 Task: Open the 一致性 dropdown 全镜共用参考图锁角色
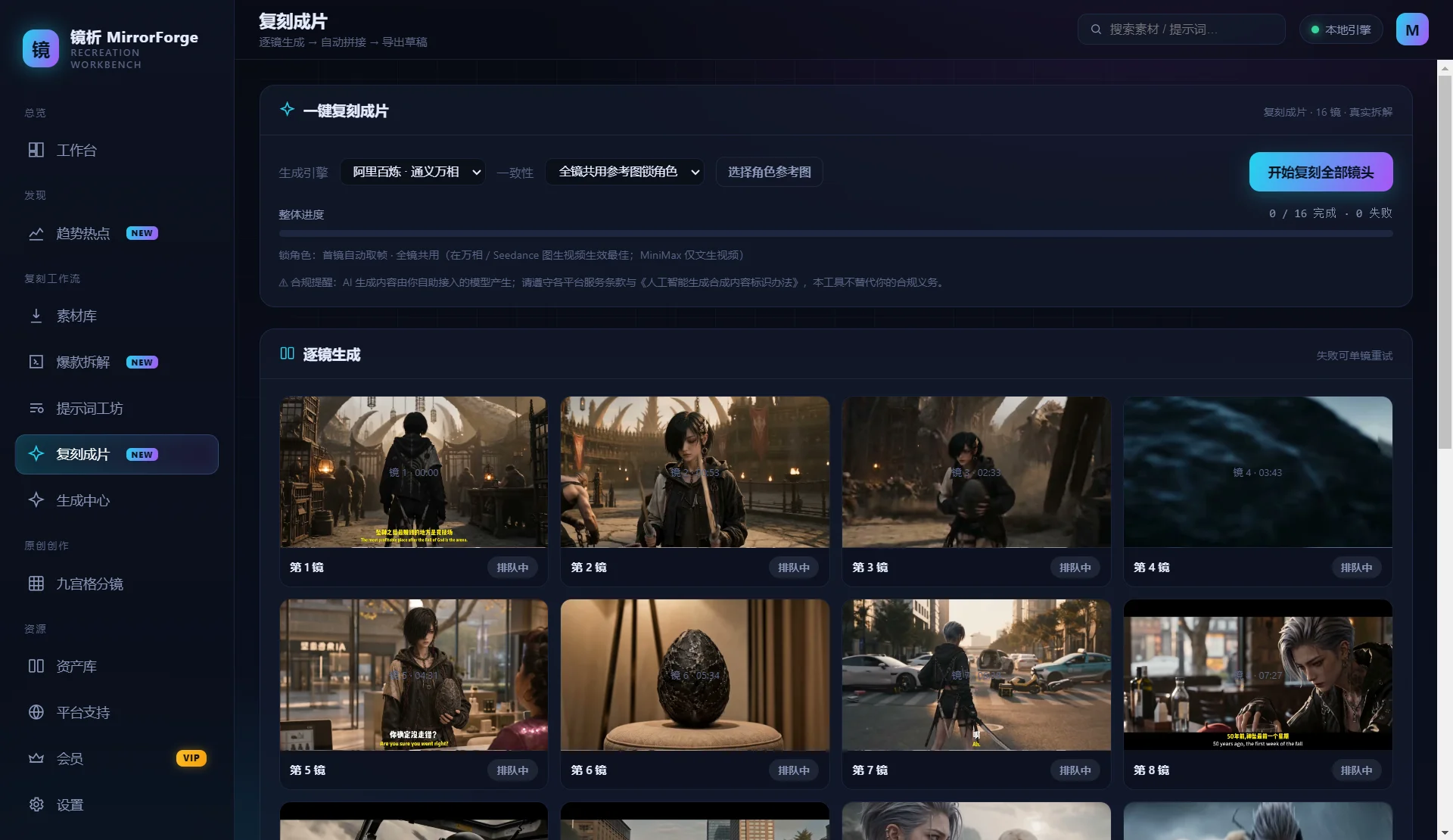point(624,172)
